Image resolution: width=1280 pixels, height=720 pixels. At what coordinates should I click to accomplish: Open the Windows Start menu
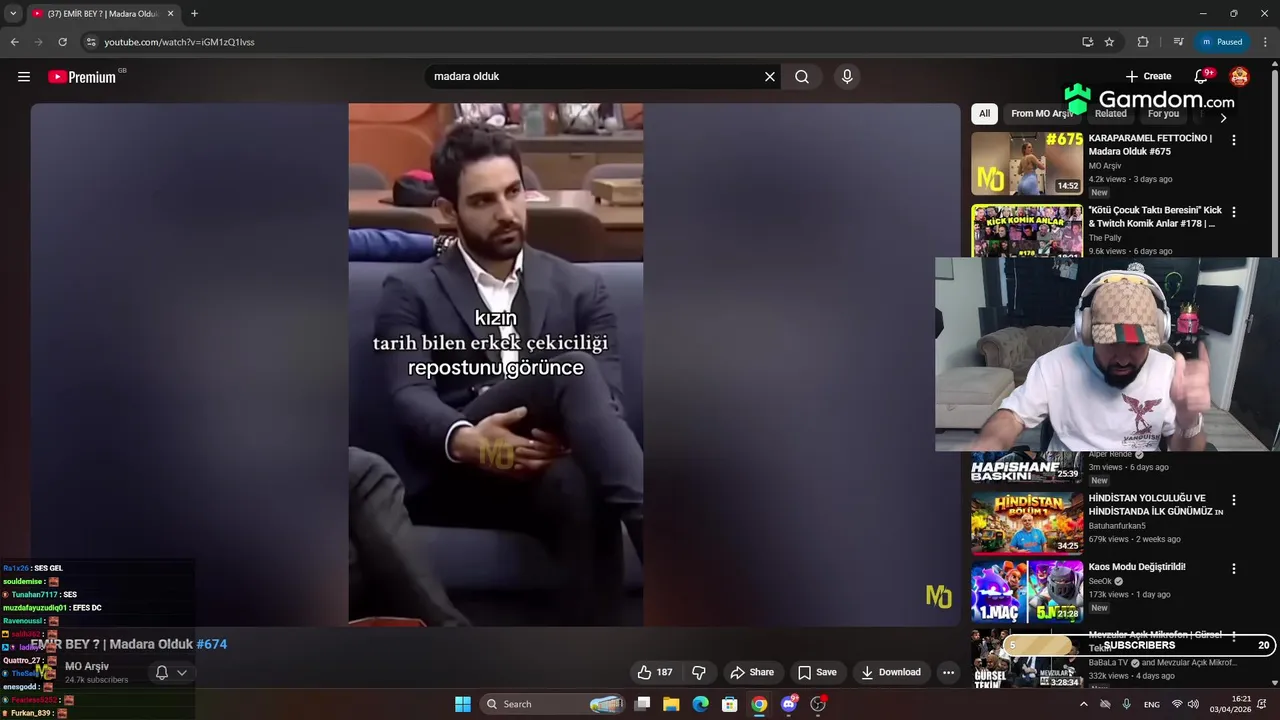pos(463,704)
